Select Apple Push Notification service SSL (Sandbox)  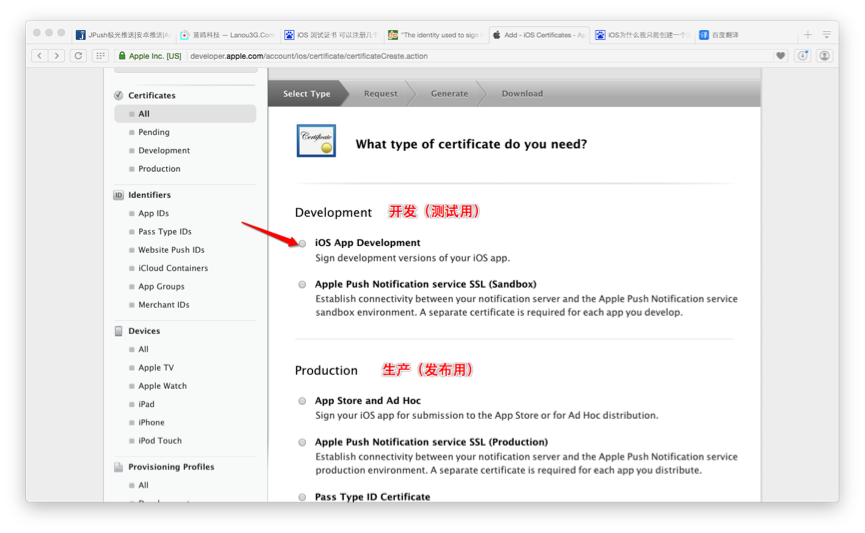tap(302, 285)
